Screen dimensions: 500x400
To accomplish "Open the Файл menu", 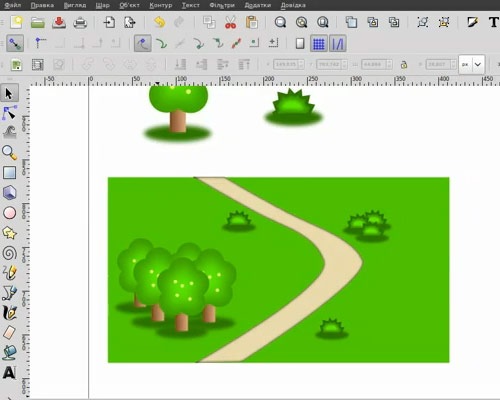I will tap(13, 5).
